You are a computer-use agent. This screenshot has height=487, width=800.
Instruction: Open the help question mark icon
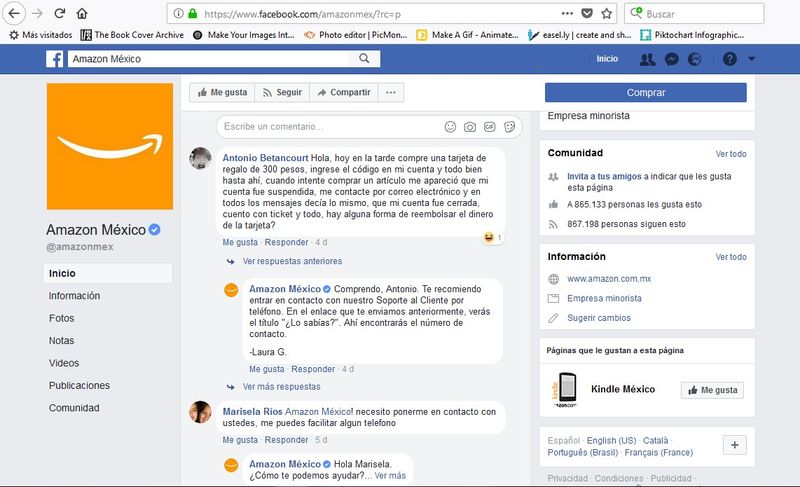(730, 59)
